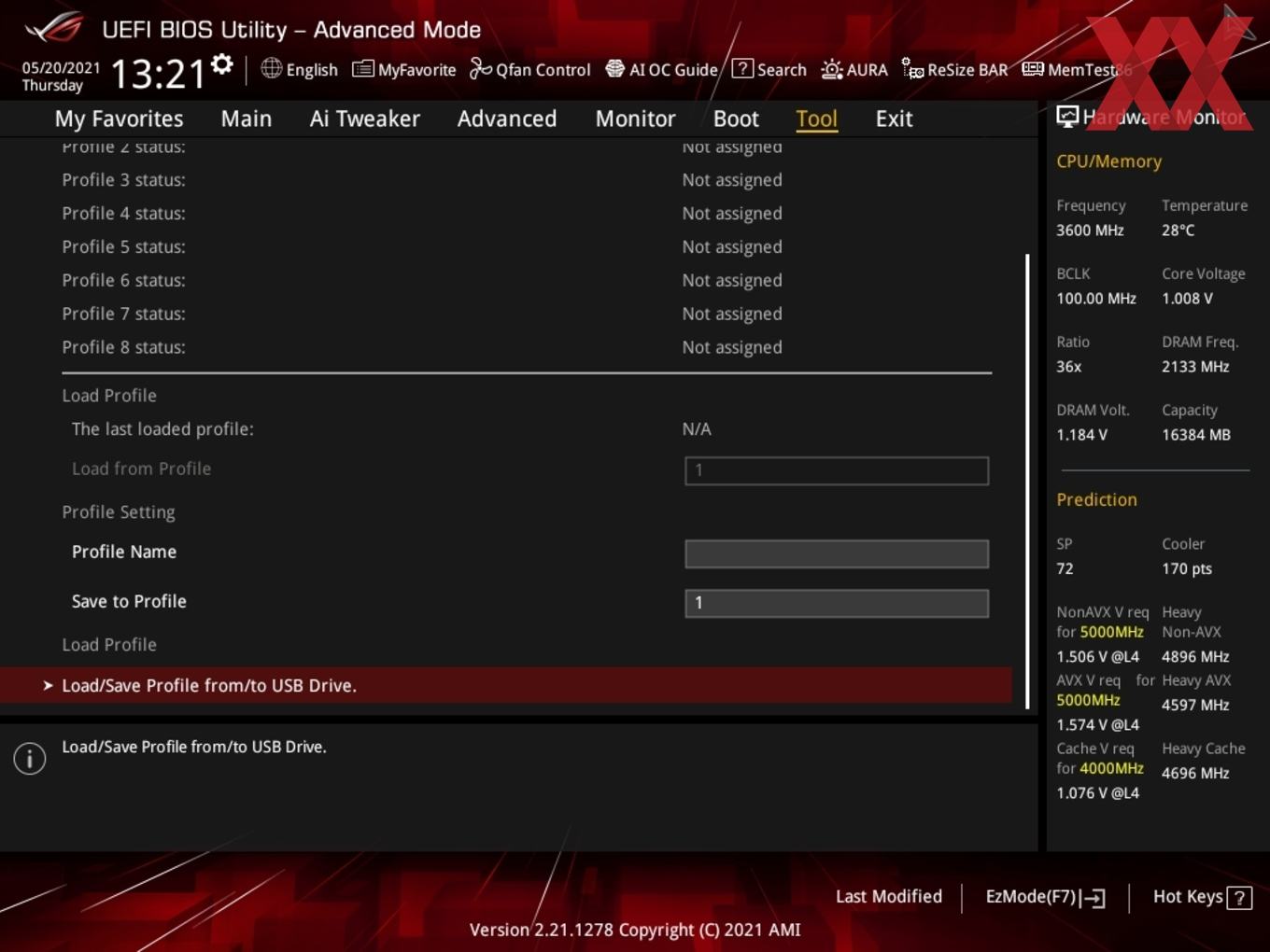
Task: Click the Hot Keys question mark icon
Action: (x=1239, y=897)
